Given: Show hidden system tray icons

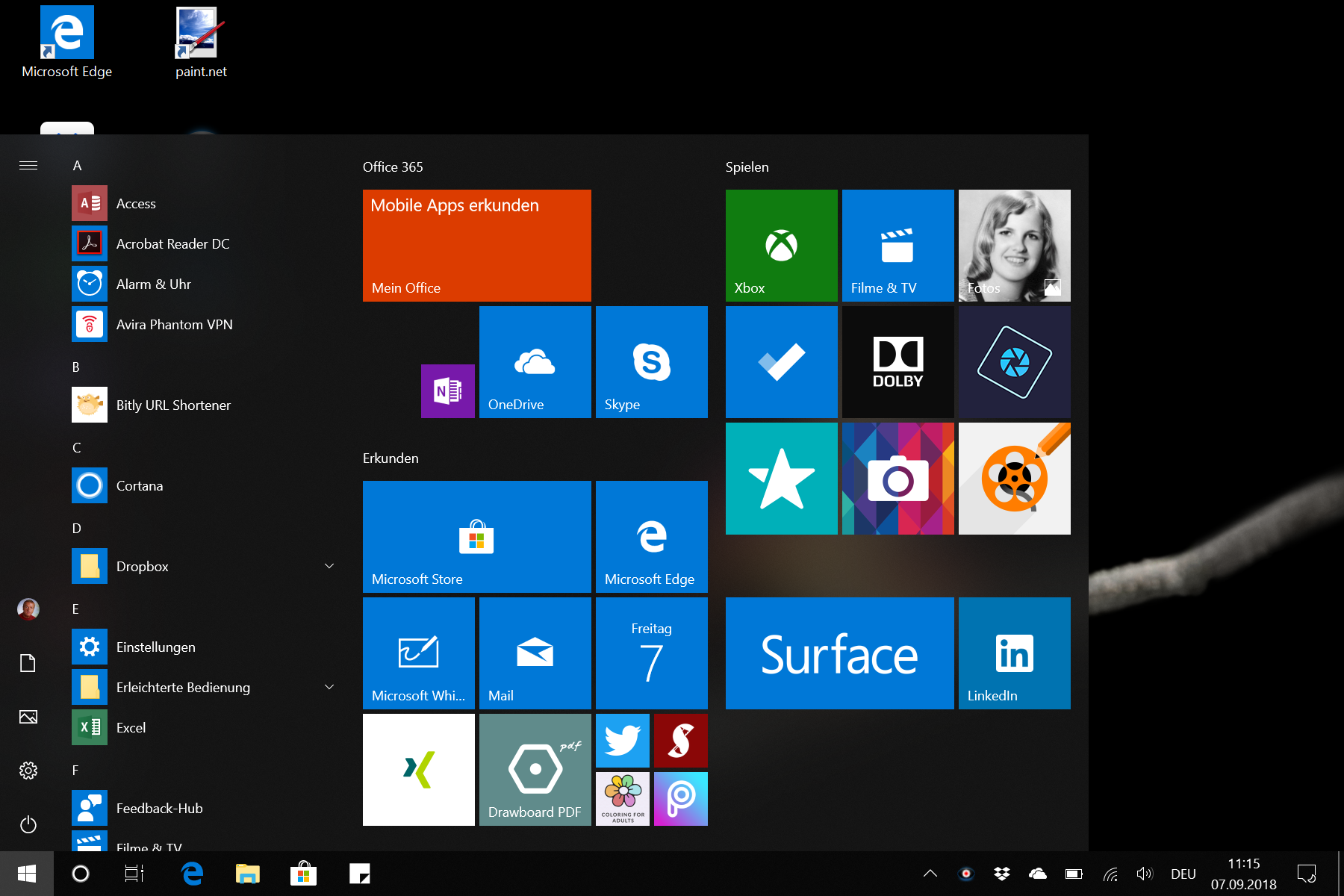Looking at the screenshot, I should [x=930, y=874].
